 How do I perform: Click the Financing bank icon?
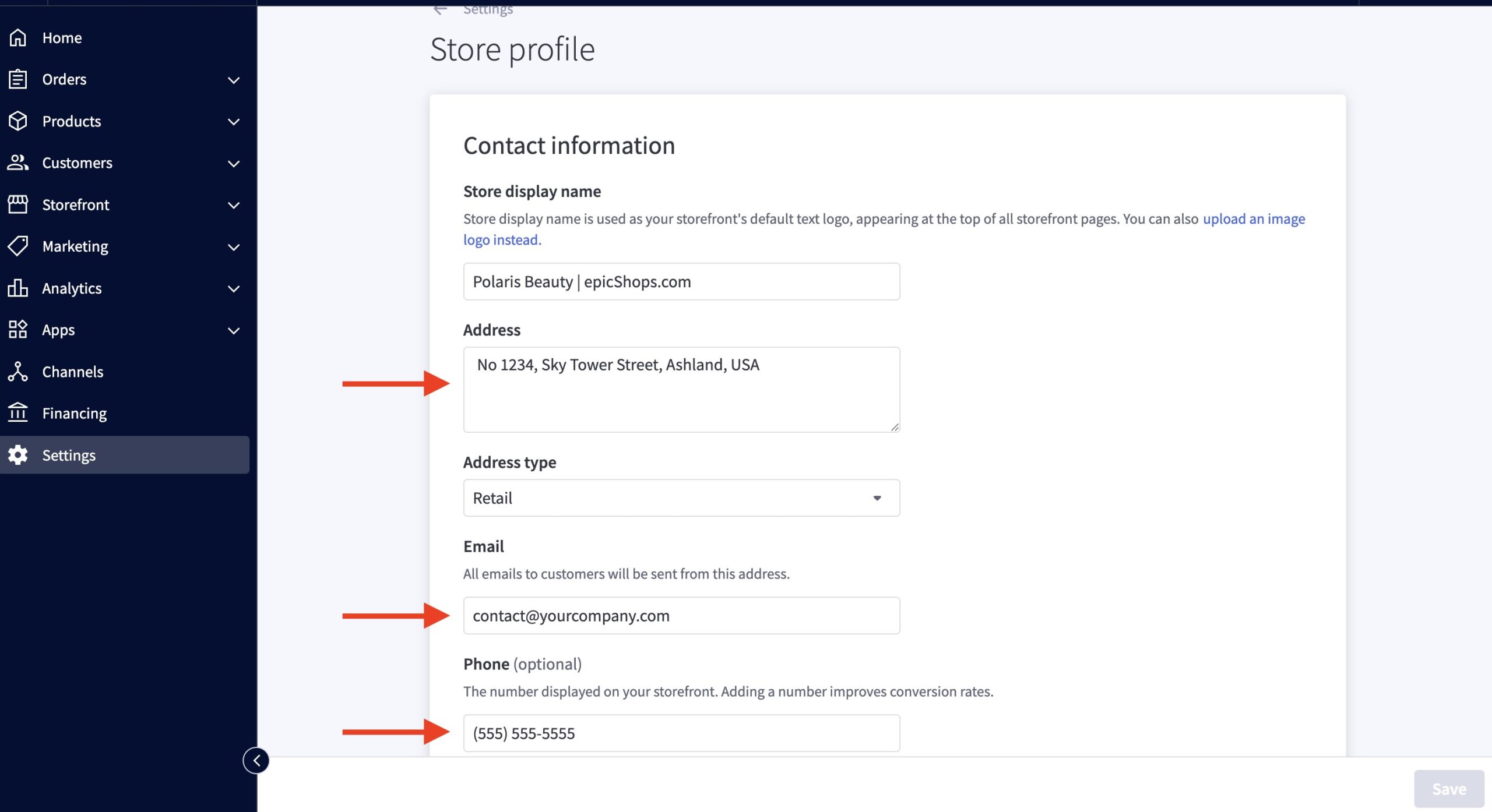pyautogui.click(x=17, y=413)
